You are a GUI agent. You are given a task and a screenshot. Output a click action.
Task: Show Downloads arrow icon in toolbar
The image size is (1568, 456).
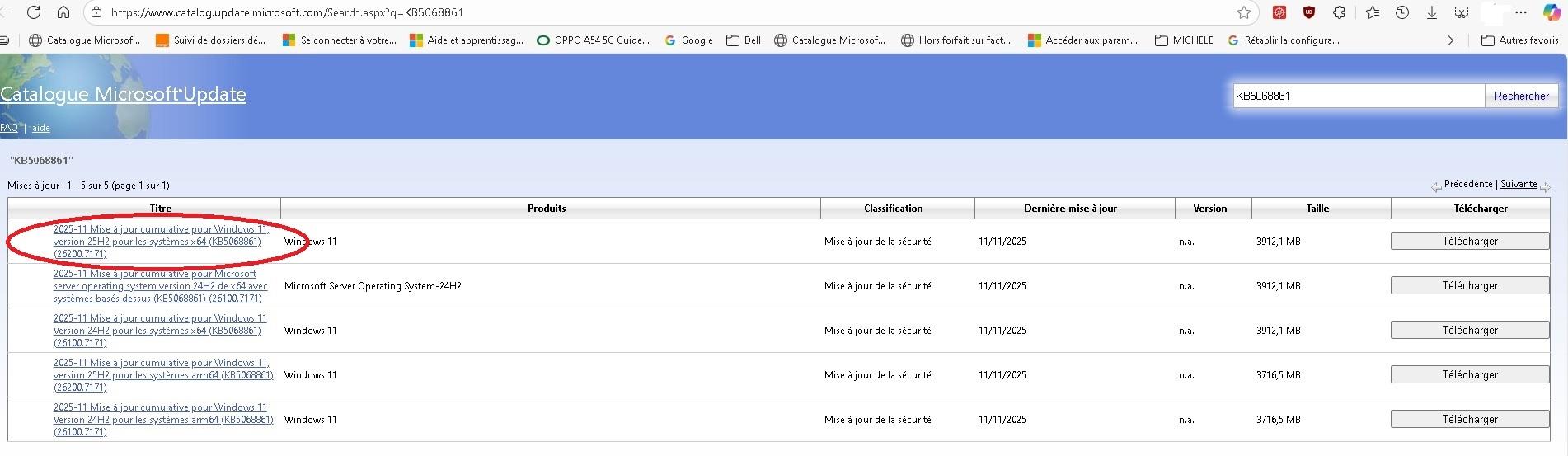pyautogui.click(x=1432, y=12)
